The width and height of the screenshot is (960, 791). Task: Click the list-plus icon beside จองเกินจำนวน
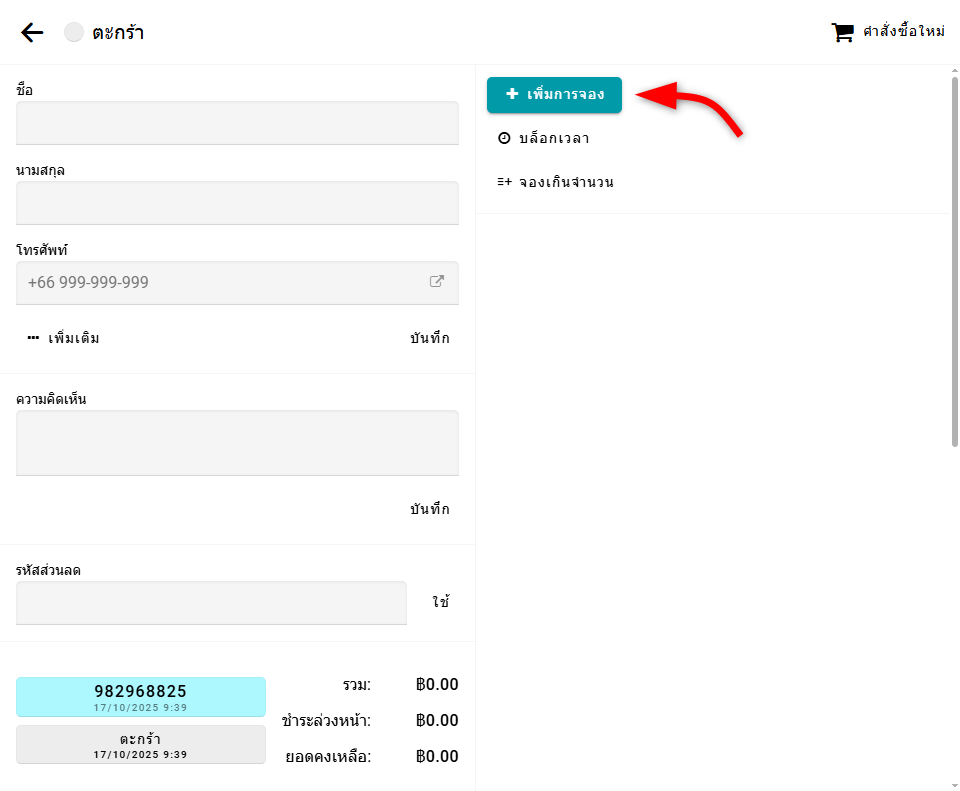[504, 183]
